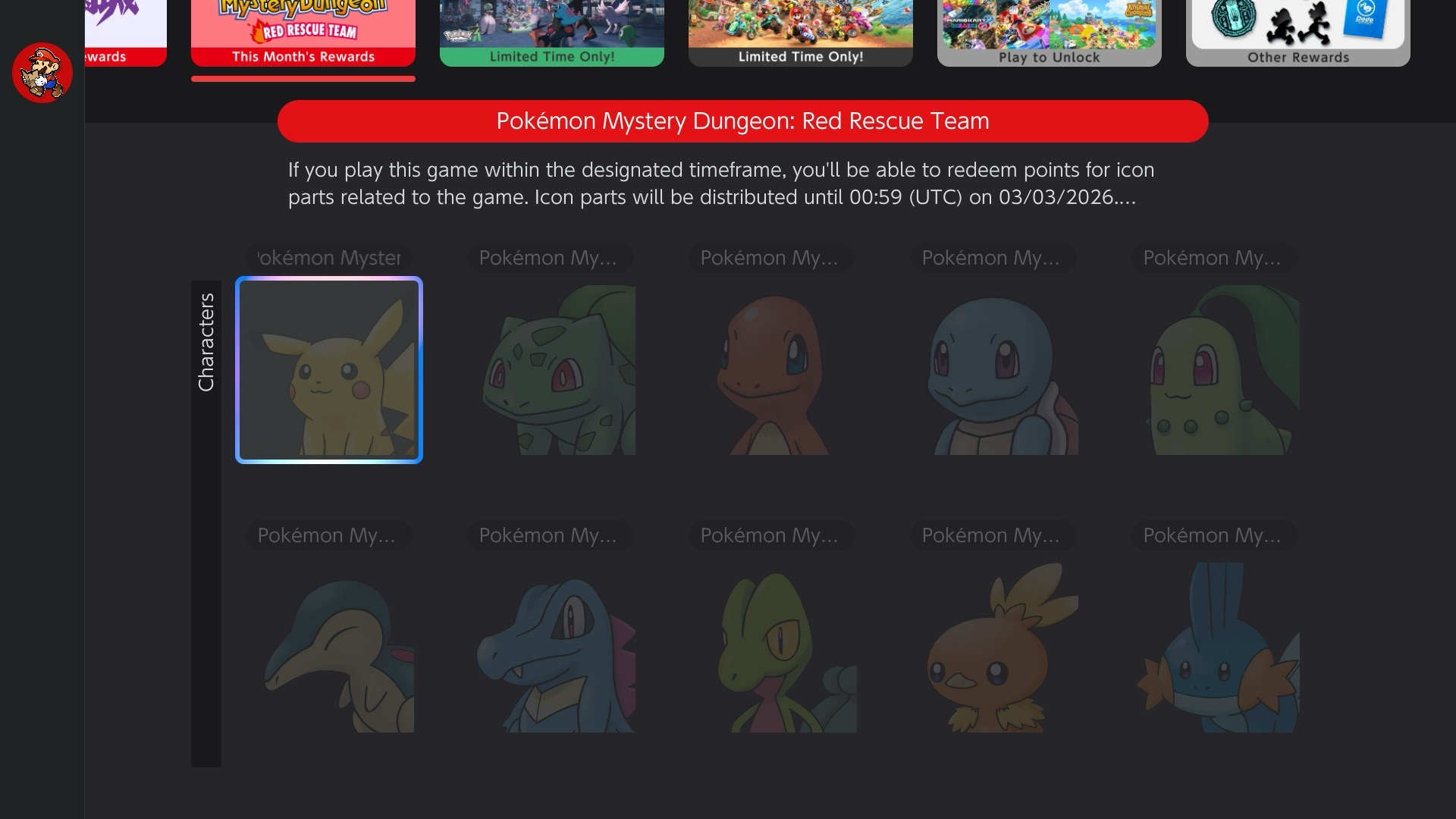The height and width of the screenshot is (819, 1456).
Task: Switch to the Other Rewards tab
Action: 1298,33
